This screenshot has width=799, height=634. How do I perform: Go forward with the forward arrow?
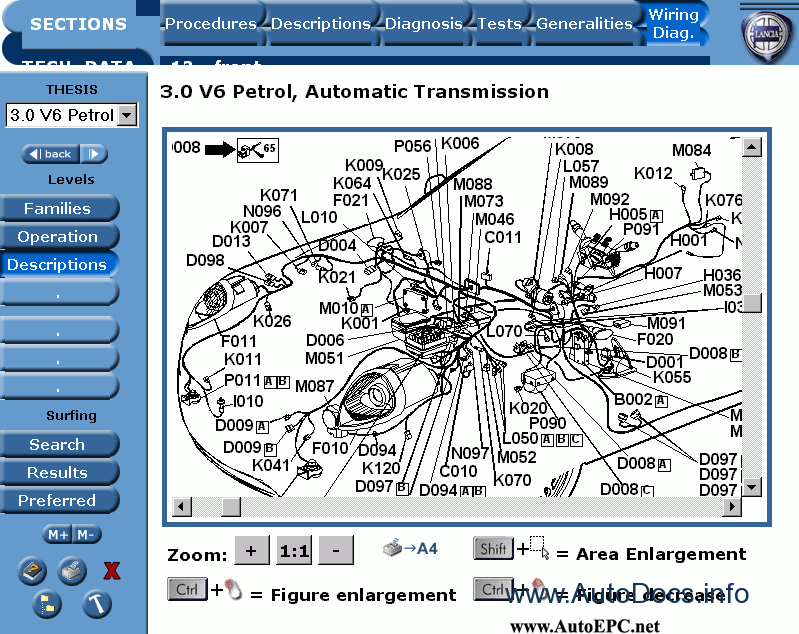pos(94,154)
